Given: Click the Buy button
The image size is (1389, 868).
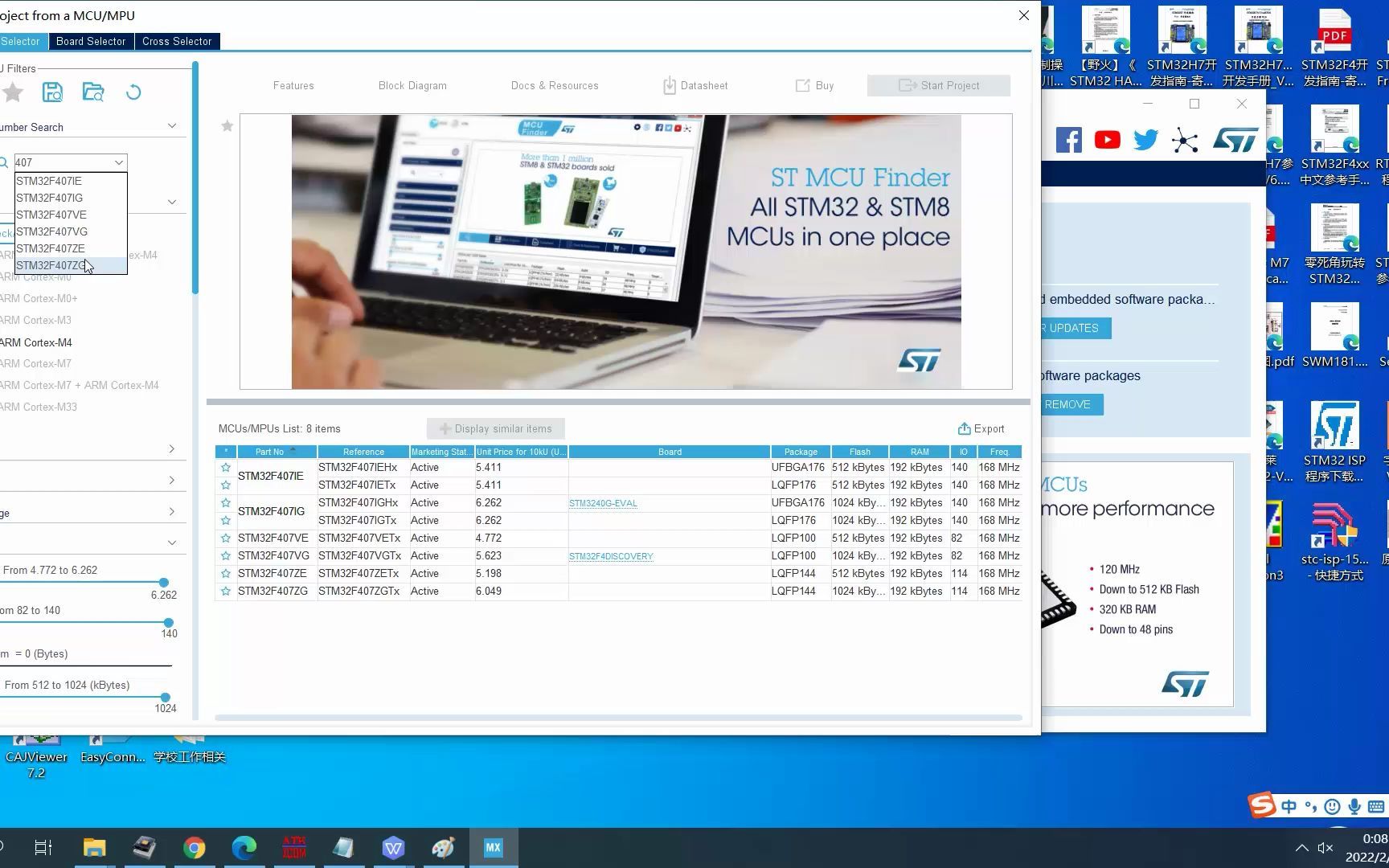Looking at the screenshot, I should pyautogui.click(x=815, y=85).
